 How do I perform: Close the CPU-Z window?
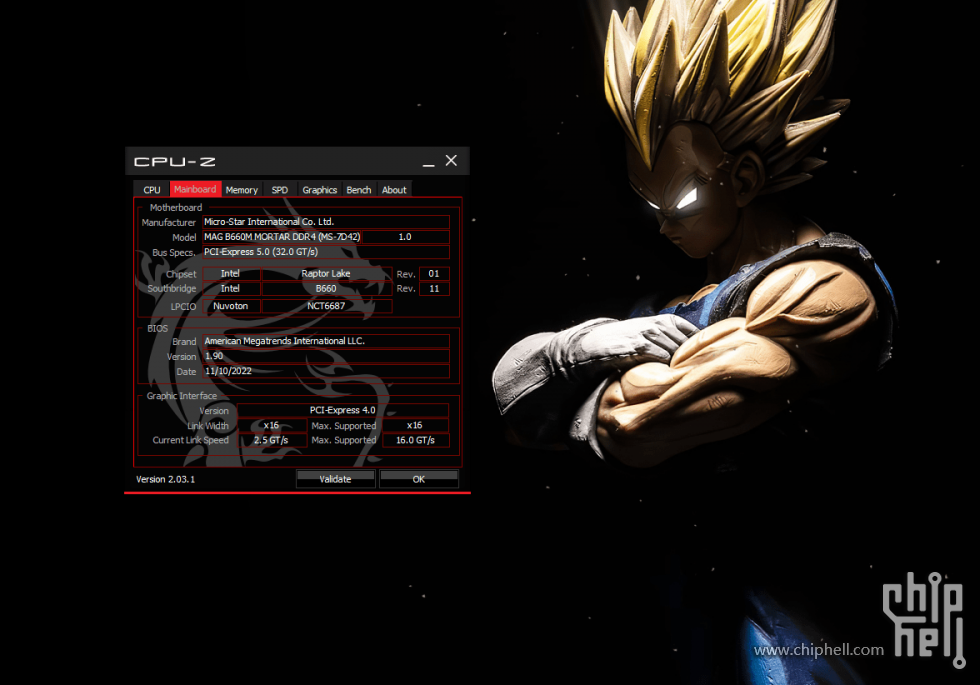click(x=451, y=161)
